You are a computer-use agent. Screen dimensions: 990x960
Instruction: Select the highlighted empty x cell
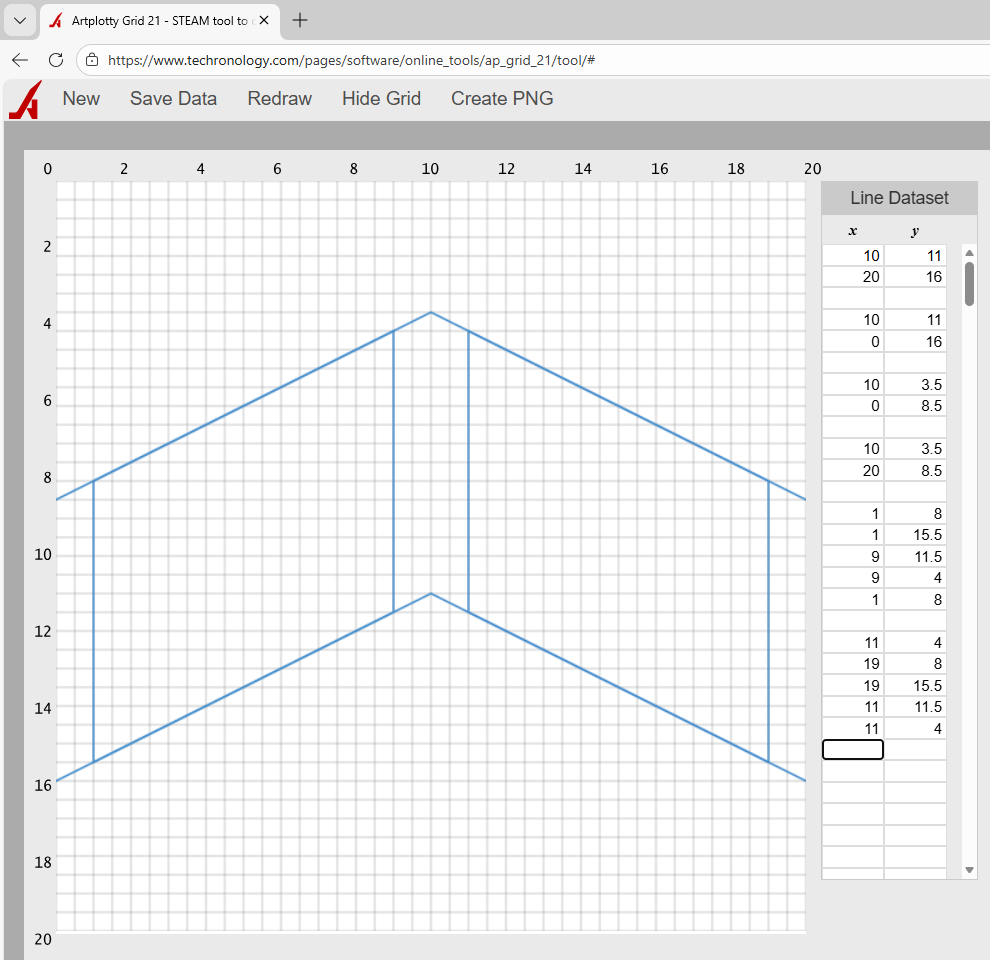coord(852,749)
